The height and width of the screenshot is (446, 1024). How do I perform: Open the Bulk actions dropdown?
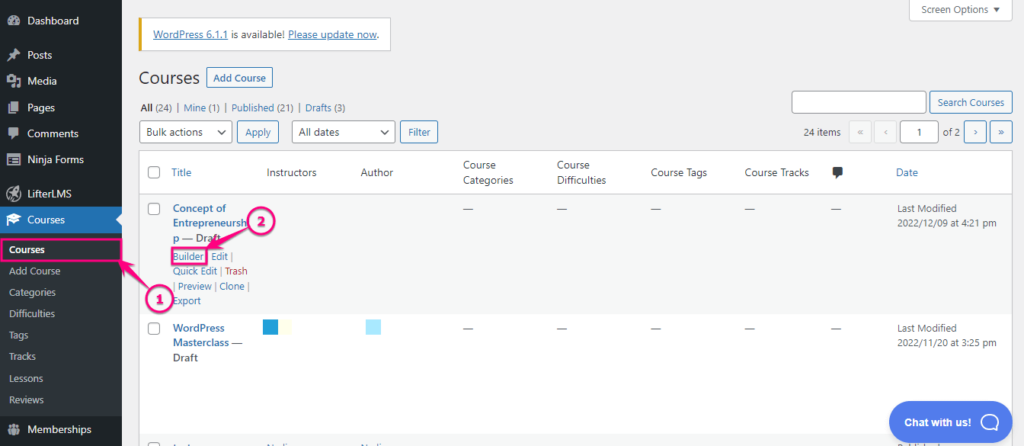pos(185,132)
